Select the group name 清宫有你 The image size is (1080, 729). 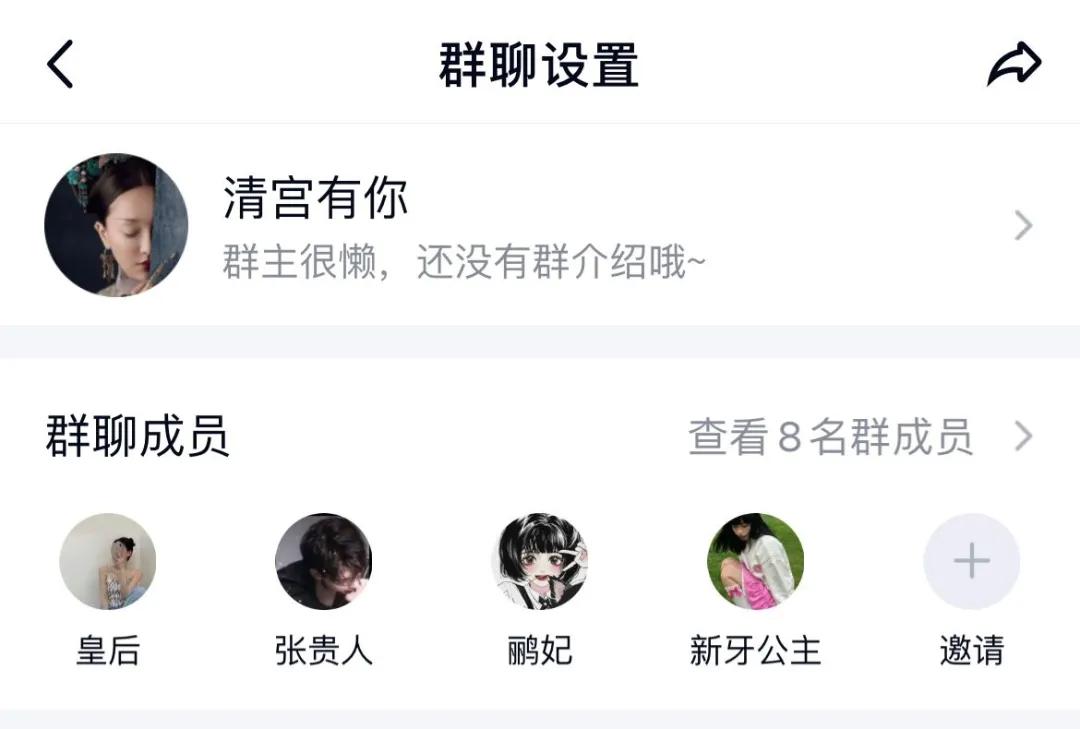click(313, 198)
